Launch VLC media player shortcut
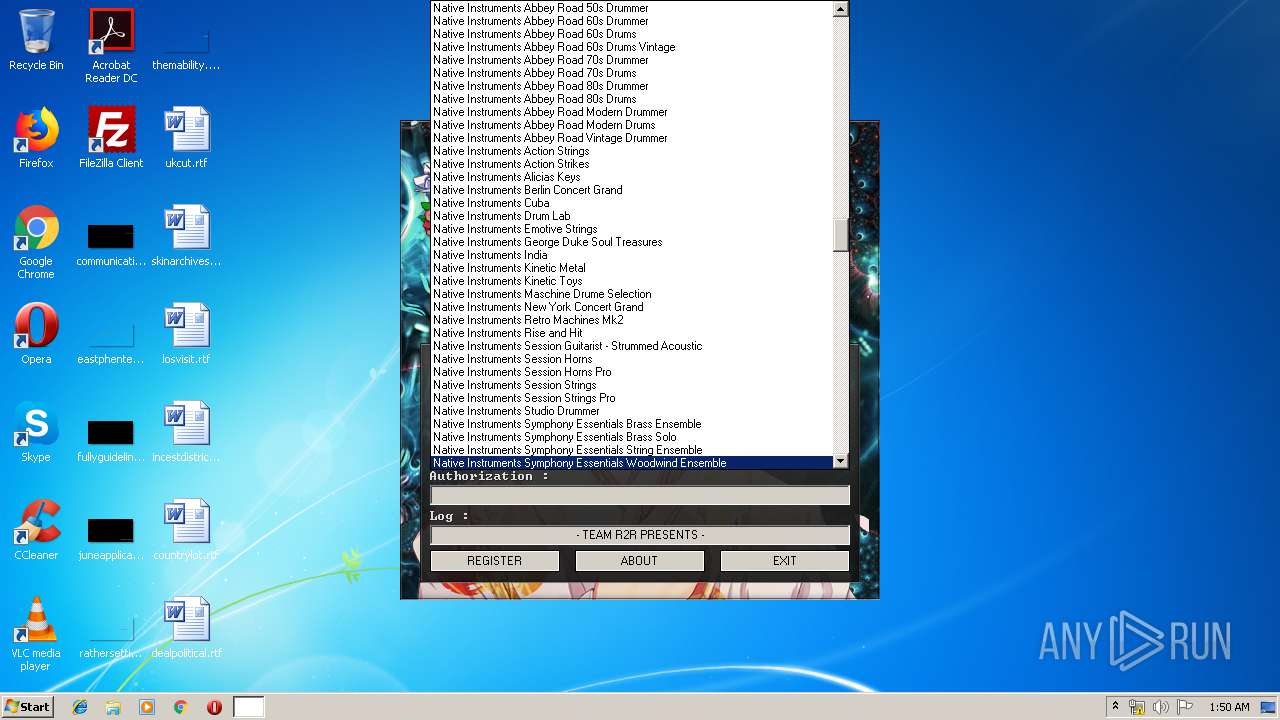 (36, 634)
